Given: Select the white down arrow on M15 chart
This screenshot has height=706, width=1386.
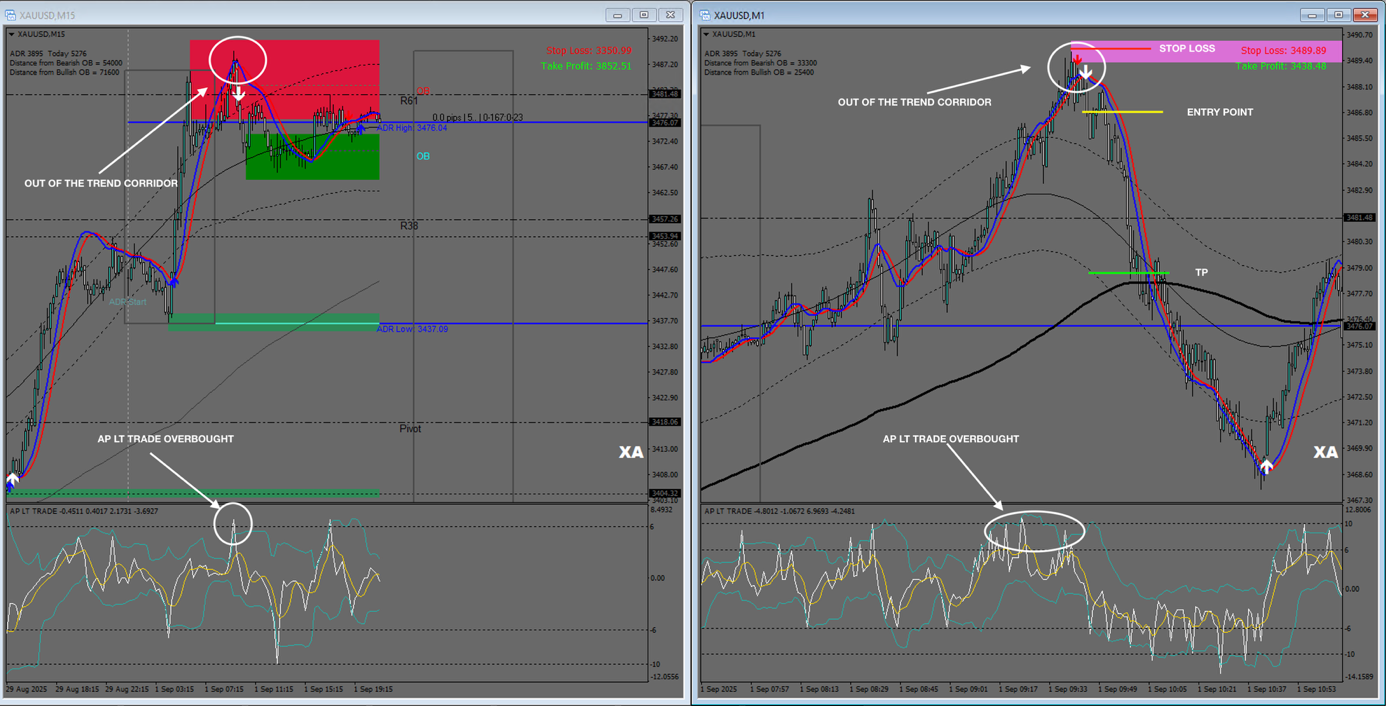Looking at the screenshot, I should click(239, 94).
